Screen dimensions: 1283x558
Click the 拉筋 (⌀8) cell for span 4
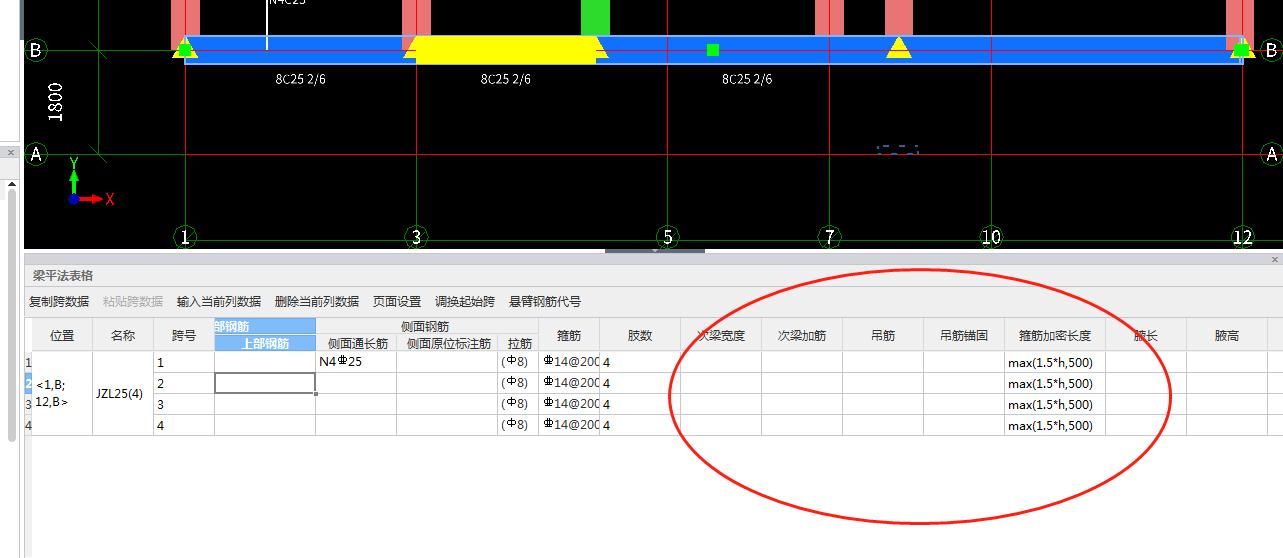click(520, 425)
